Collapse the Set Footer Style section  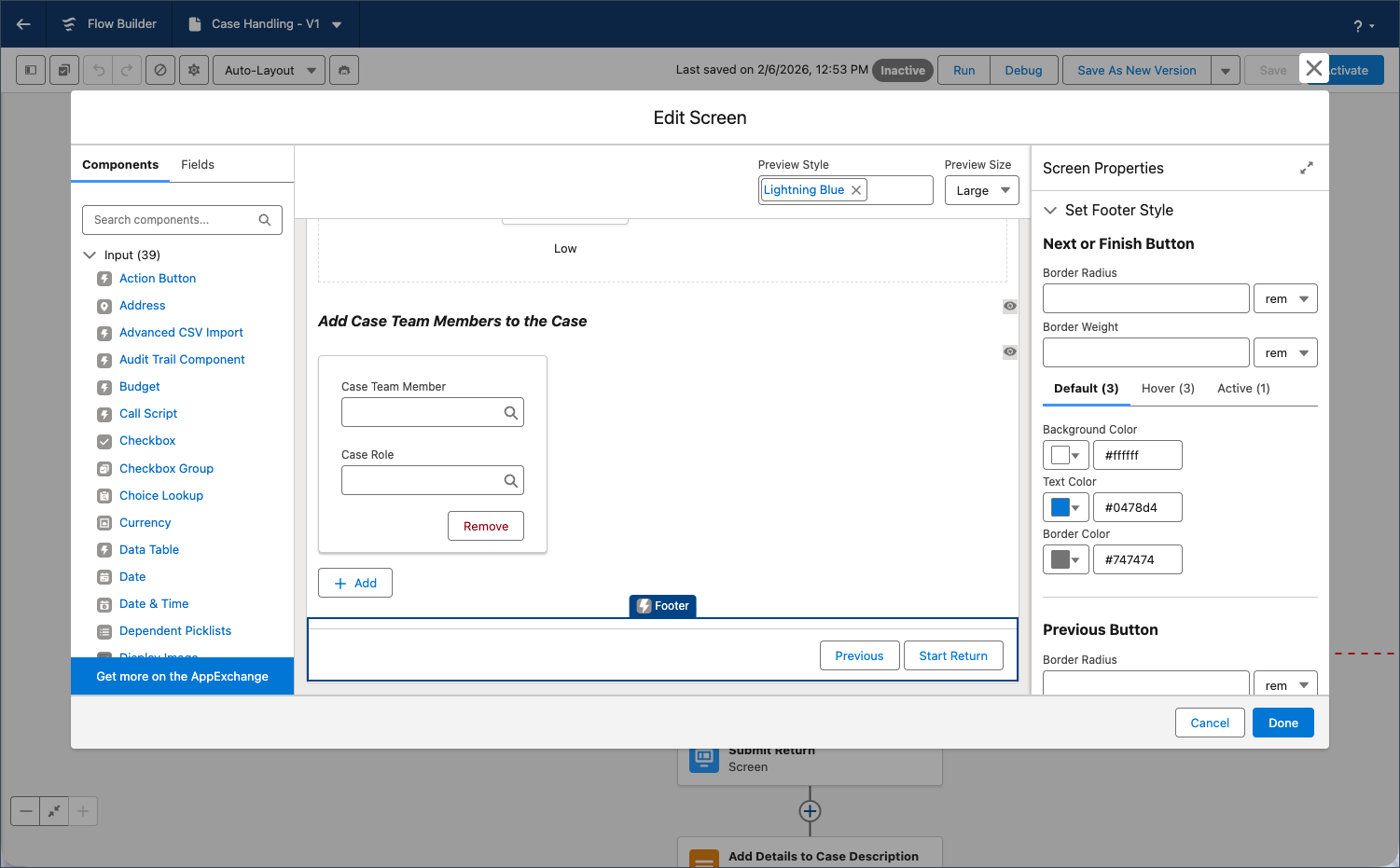pyautogui.click(x=1050, y=211)
